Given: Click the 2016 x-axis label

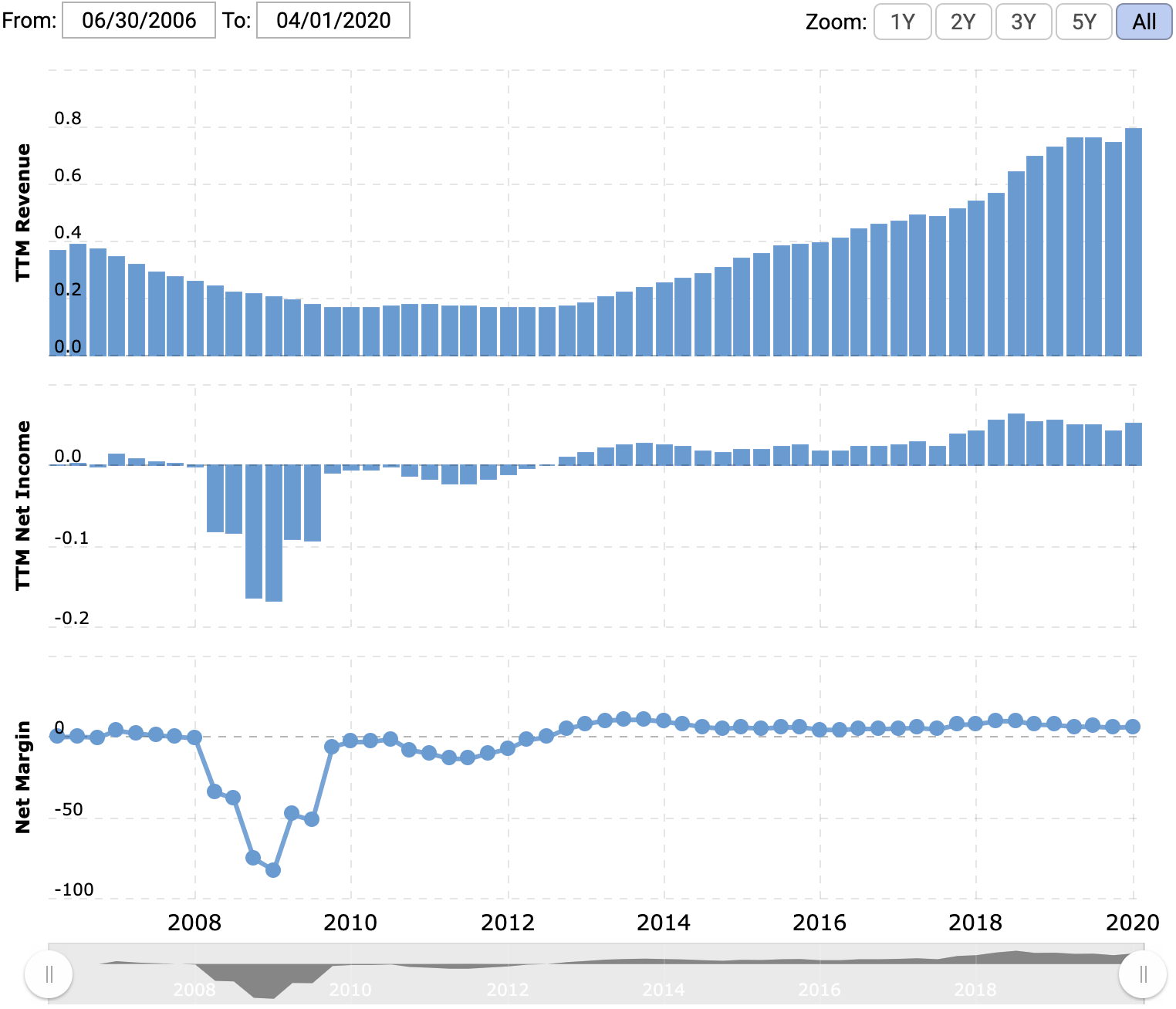Looking at the screenshot, I should pos(819,923).
